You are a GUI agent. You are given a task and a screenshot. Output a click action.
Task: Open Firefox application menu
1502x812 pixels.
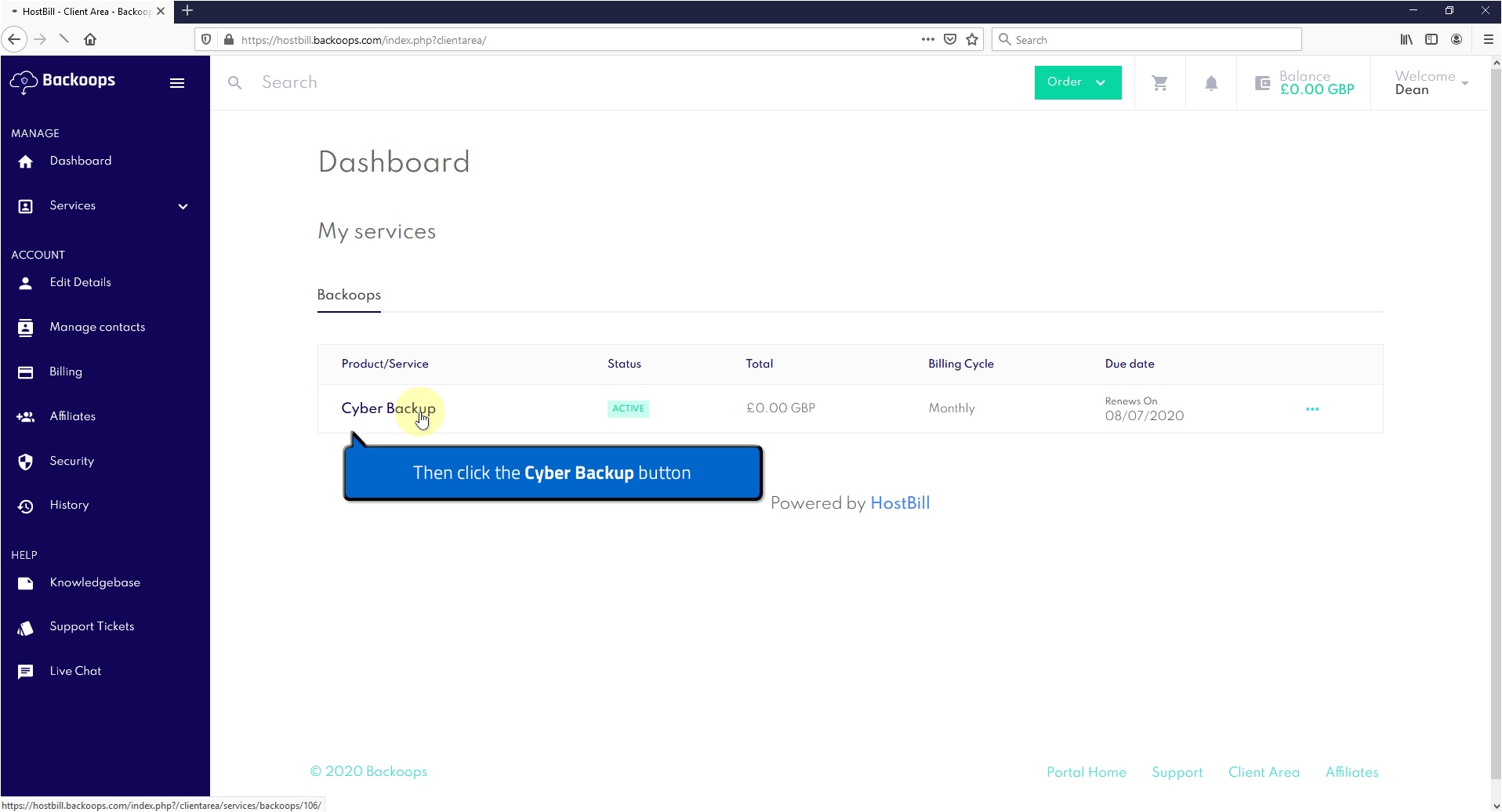click(x=1488, y=39)
